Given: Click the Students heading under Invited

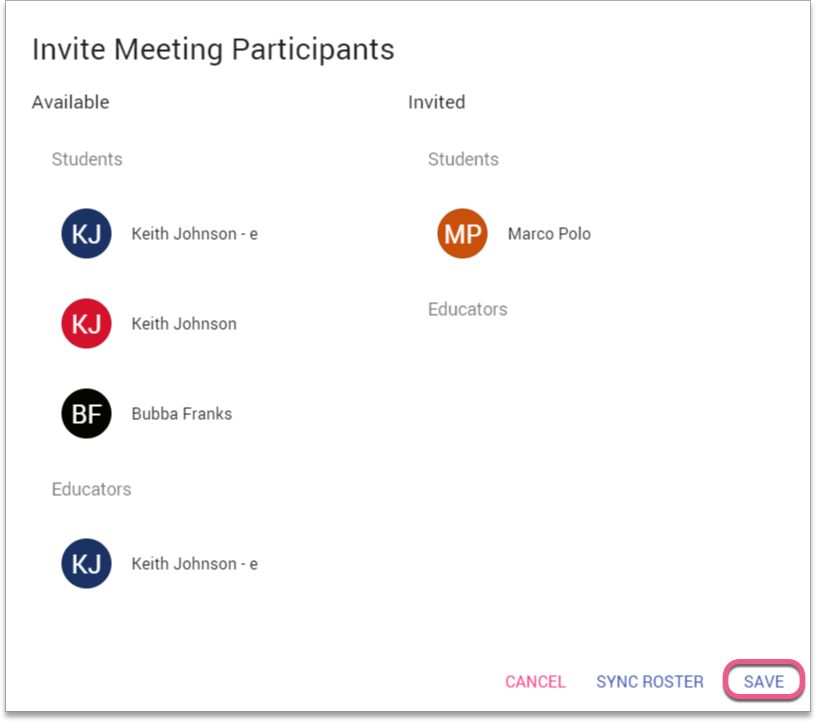Looking at the screenshot, I should coord(463,159).
